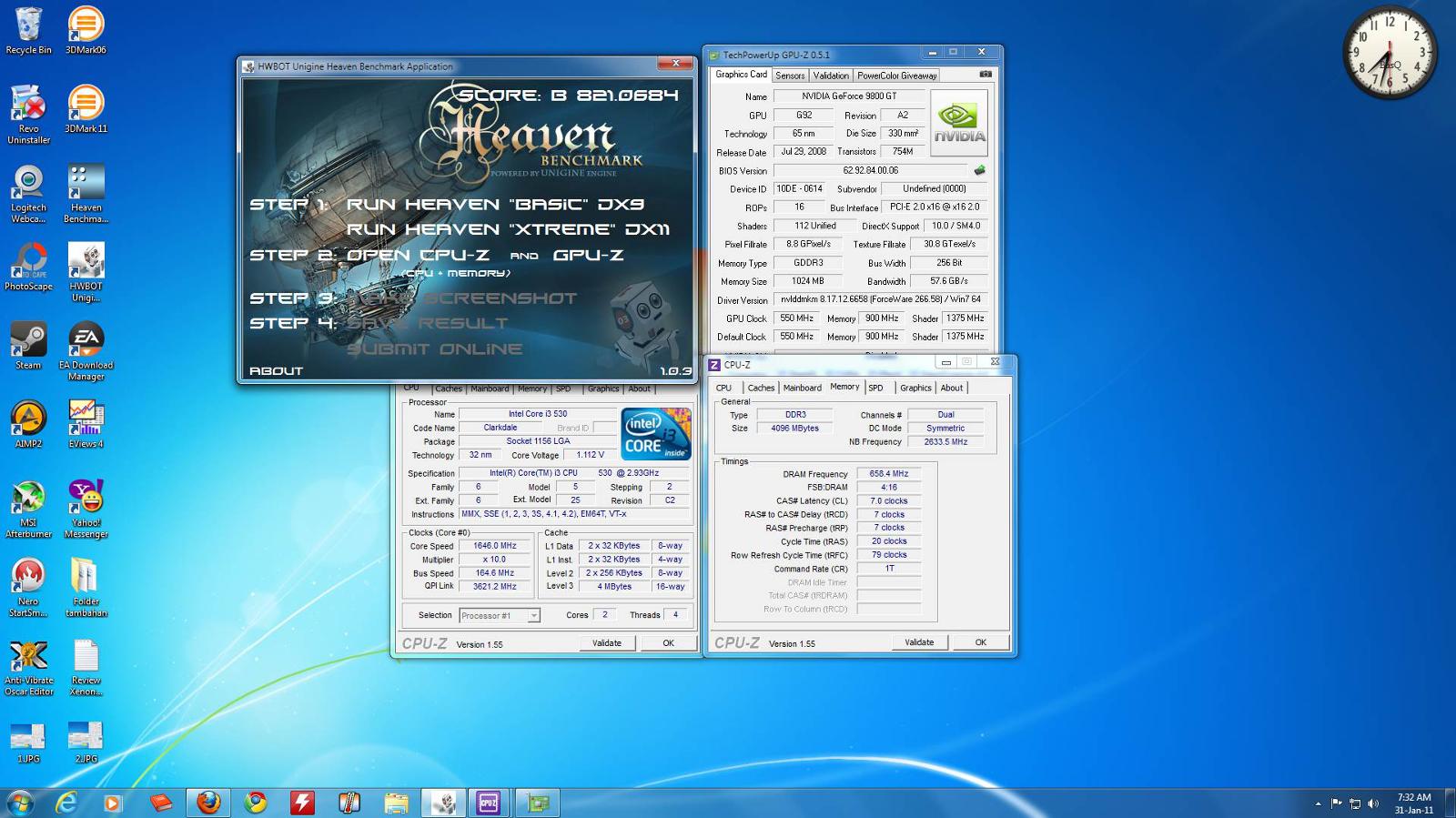Click OK in the processor CPU-Z window
The height and width of the screenshot is (818, 1456).
(x=668, y=643)
